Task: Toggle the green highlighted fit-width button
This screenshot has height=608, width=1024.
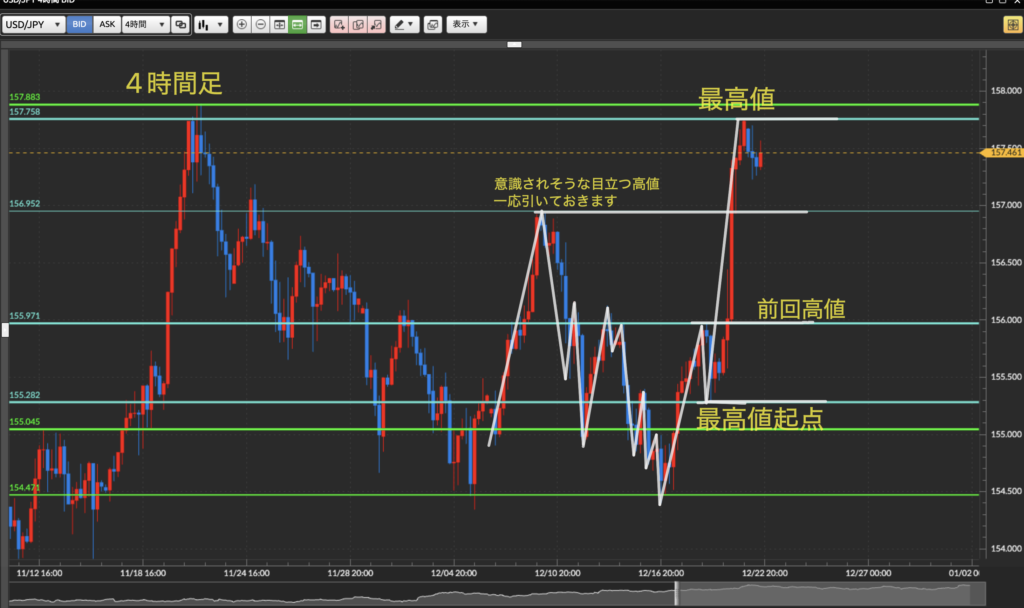Action: tap(297, 24)
